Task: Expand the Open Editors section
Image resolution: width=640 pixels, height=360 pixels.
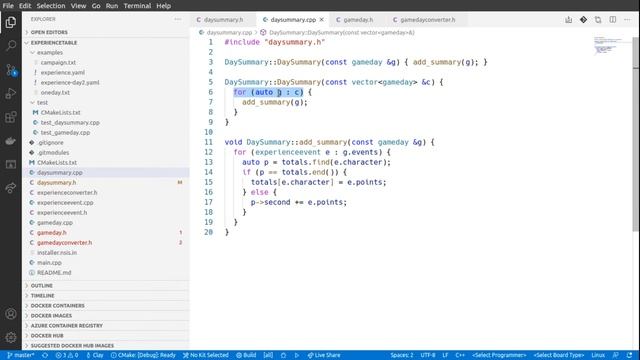Action: [x=106, y=32]
